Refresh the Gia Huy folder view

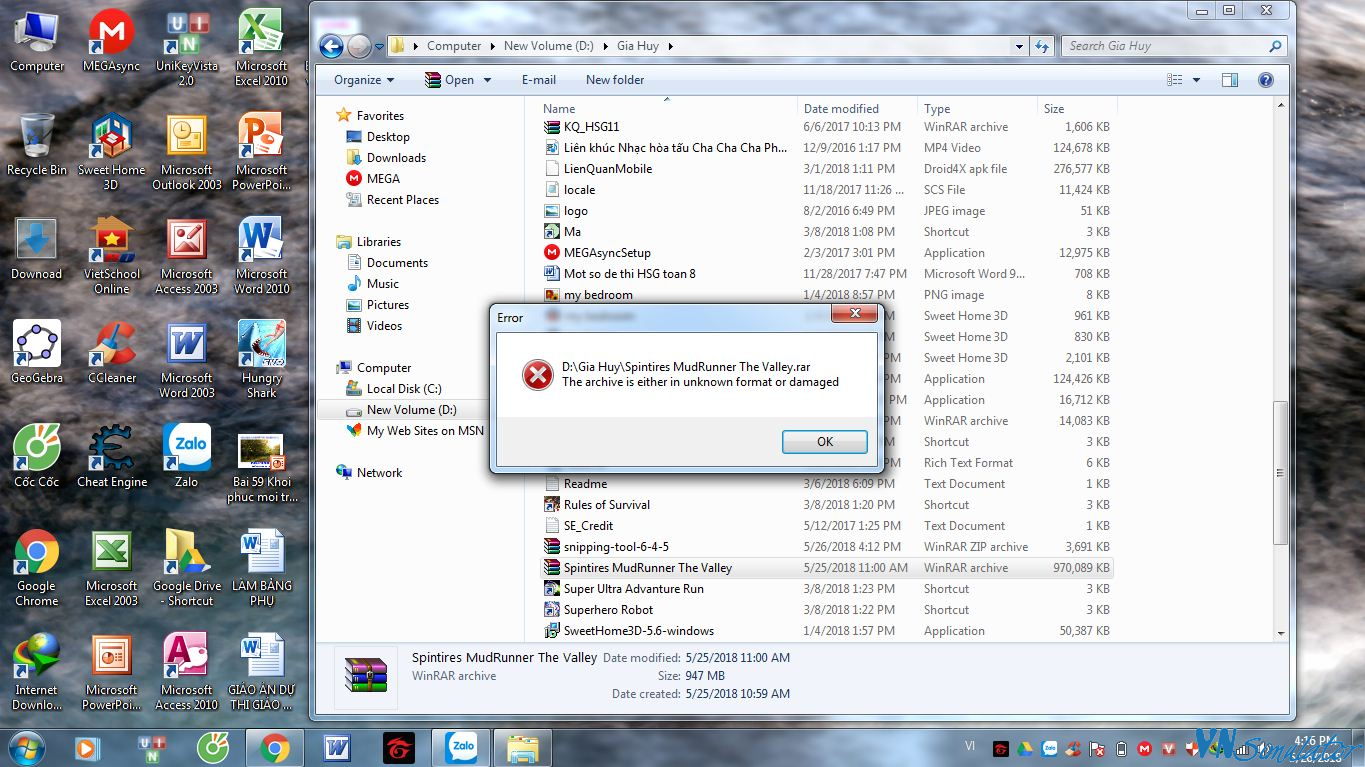1043,46
